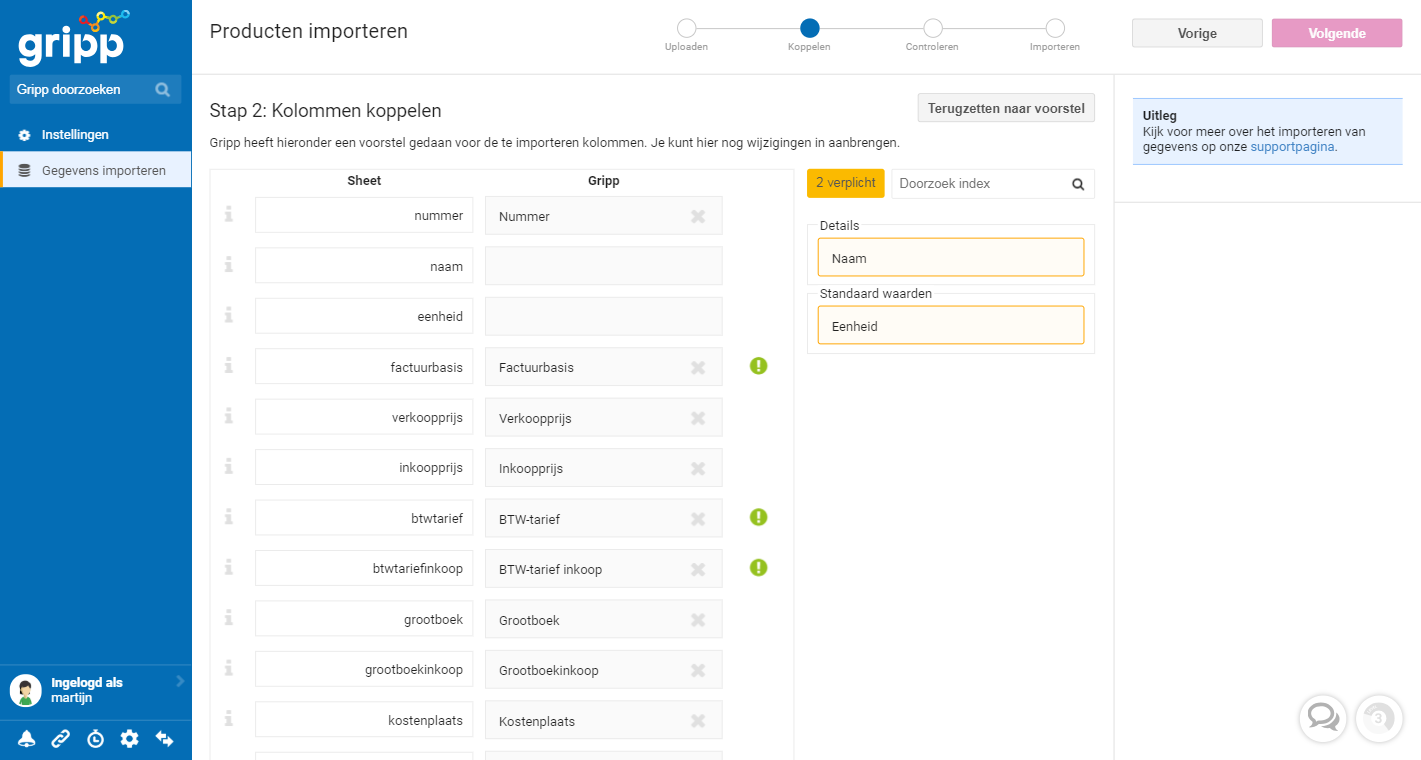Open the settings gear icon in the bottom bar
1421x760 pixels.
[x=129, y=739]
